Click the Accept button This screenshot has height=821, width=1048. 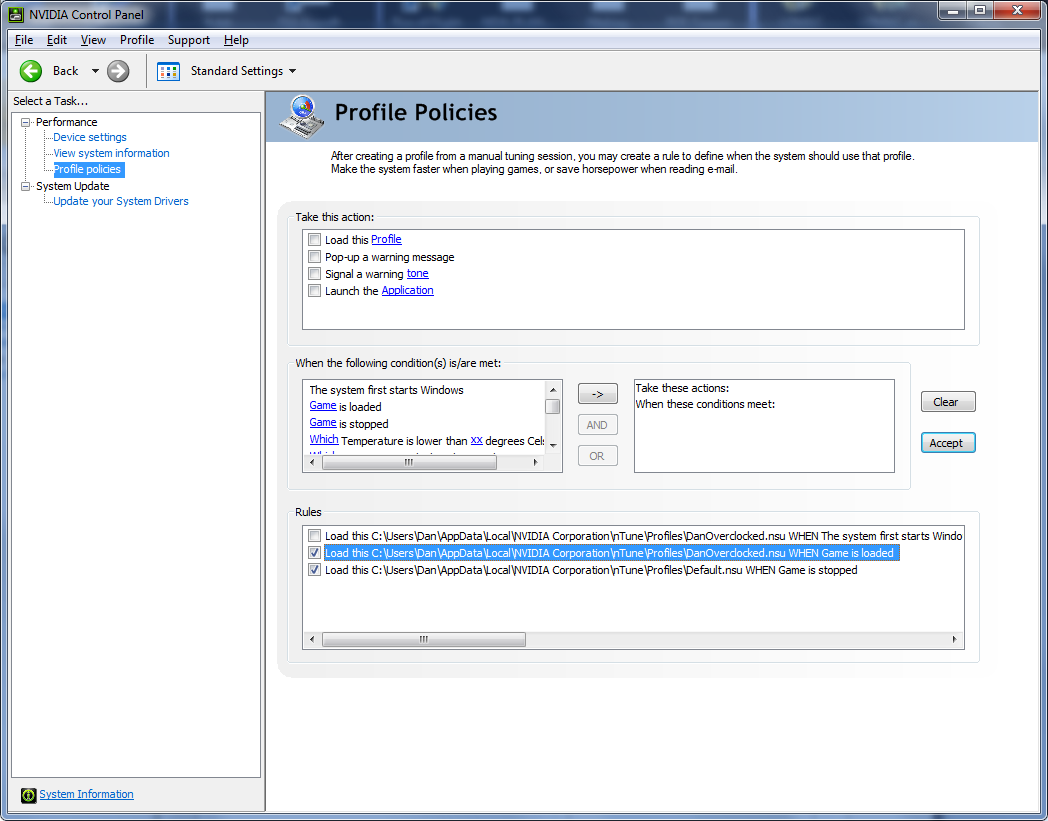coord(948,443)
